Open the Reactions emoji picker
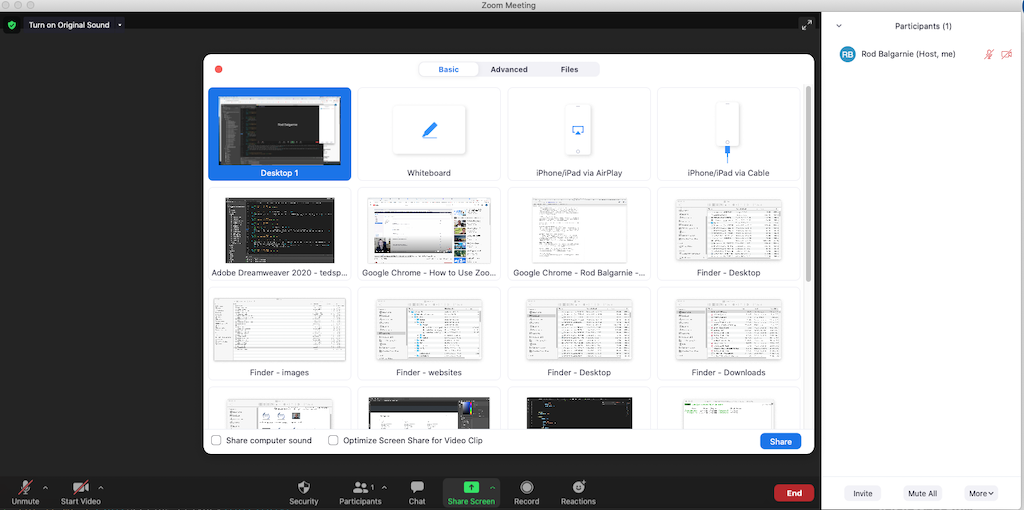1024x510 pixels. coord(578,487)
